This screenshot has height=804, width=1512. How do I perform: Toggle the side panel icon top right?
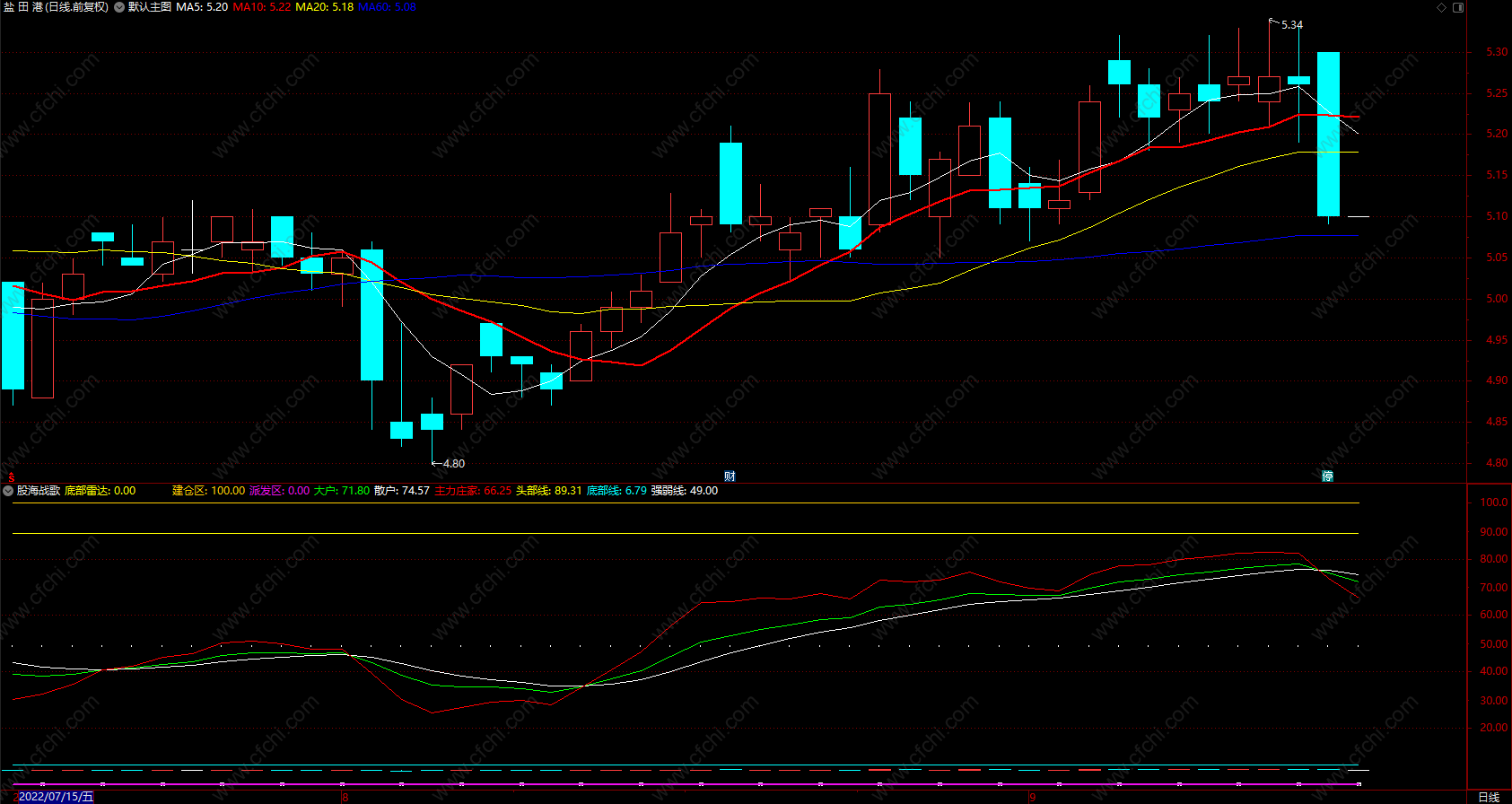click(1458, 7)
